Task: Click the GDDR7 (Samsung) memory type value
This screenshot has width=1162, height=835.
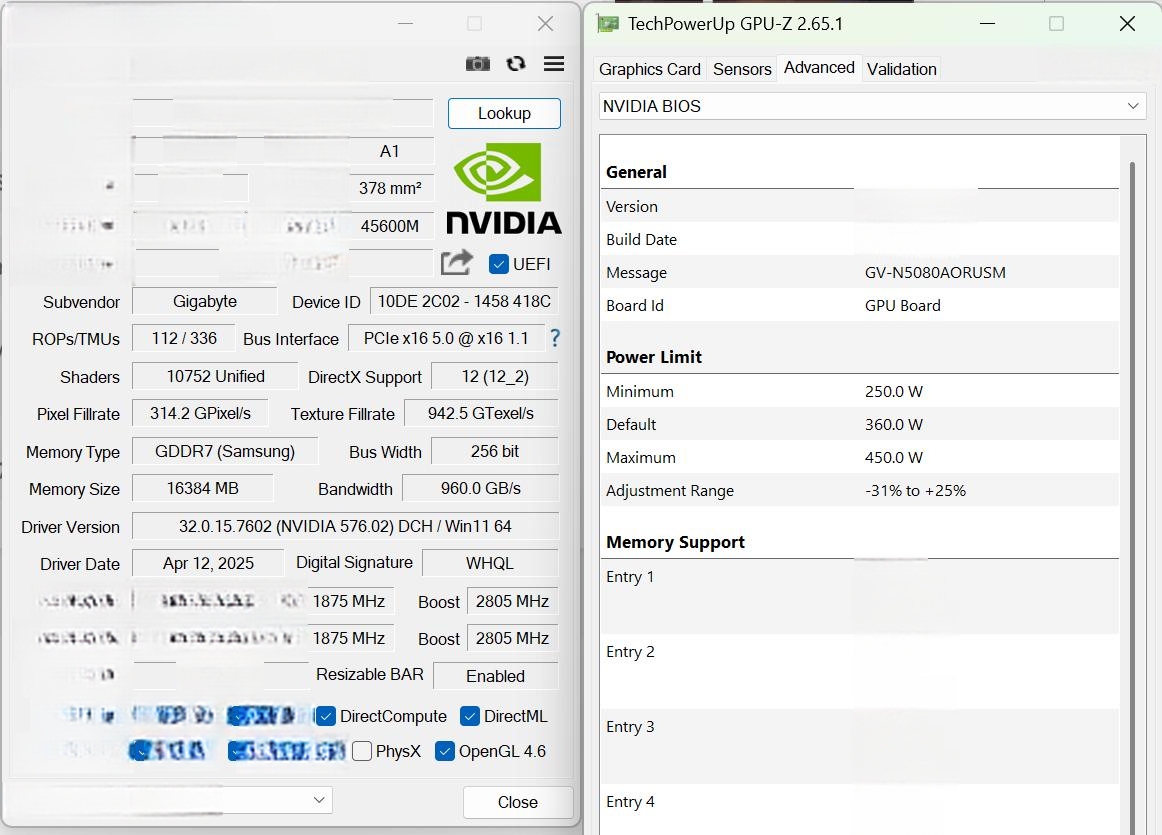Action: pos(225,451)
